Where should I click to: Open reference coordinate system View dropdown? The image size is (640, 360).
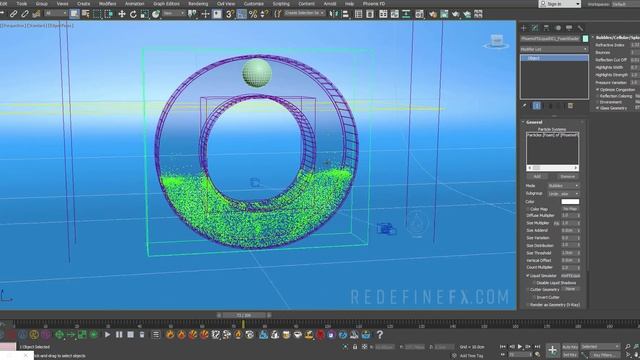(173, 14)
